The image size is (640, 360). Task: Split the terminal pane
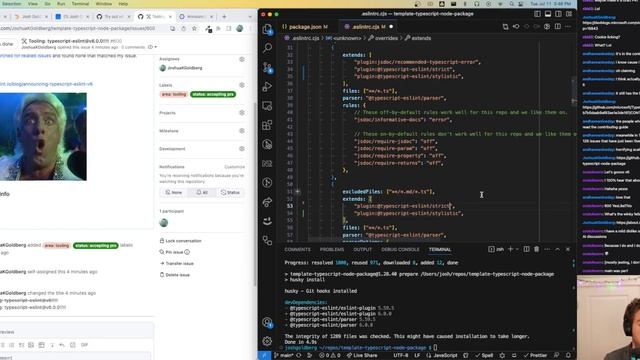527,249
